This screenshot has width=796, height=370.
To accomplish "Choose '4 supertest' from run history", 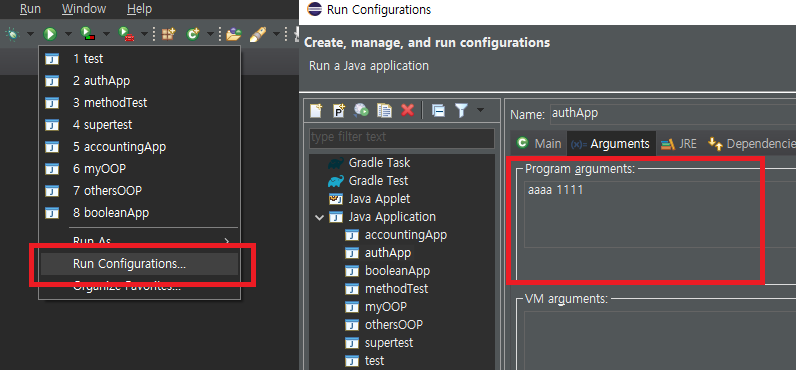I will tap(139, 125).
